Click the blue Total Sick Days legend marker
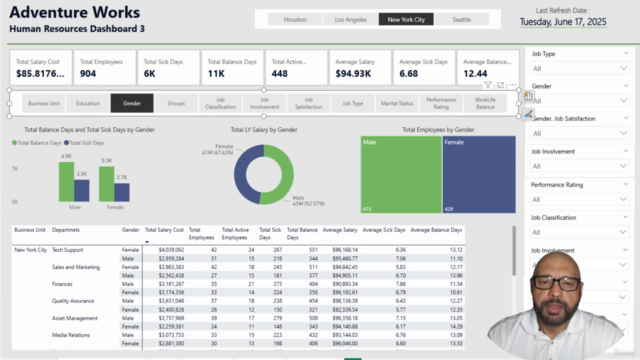The image size is (640, 360). click(66, 143)
